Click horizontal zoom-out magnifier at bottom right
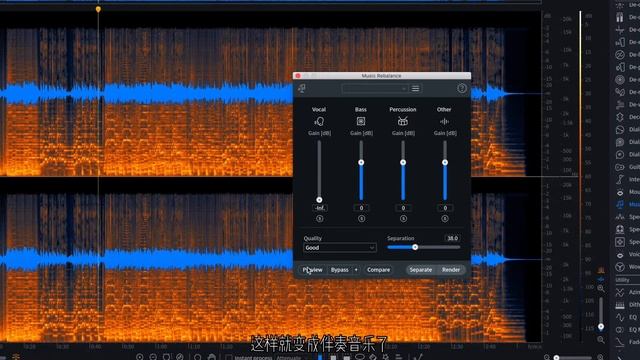Image resolution: width=640 pixels, height=360 pixels. coord(547,358)
